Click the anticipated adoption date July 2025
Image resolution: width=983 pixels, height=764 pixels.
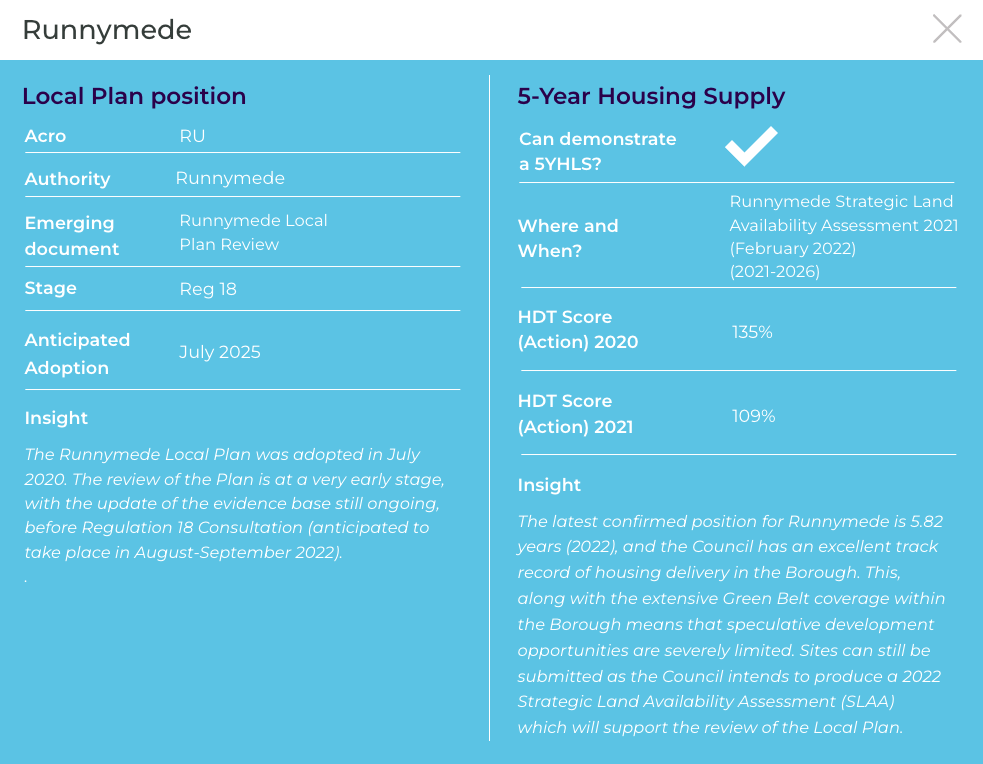pos(220,352)
